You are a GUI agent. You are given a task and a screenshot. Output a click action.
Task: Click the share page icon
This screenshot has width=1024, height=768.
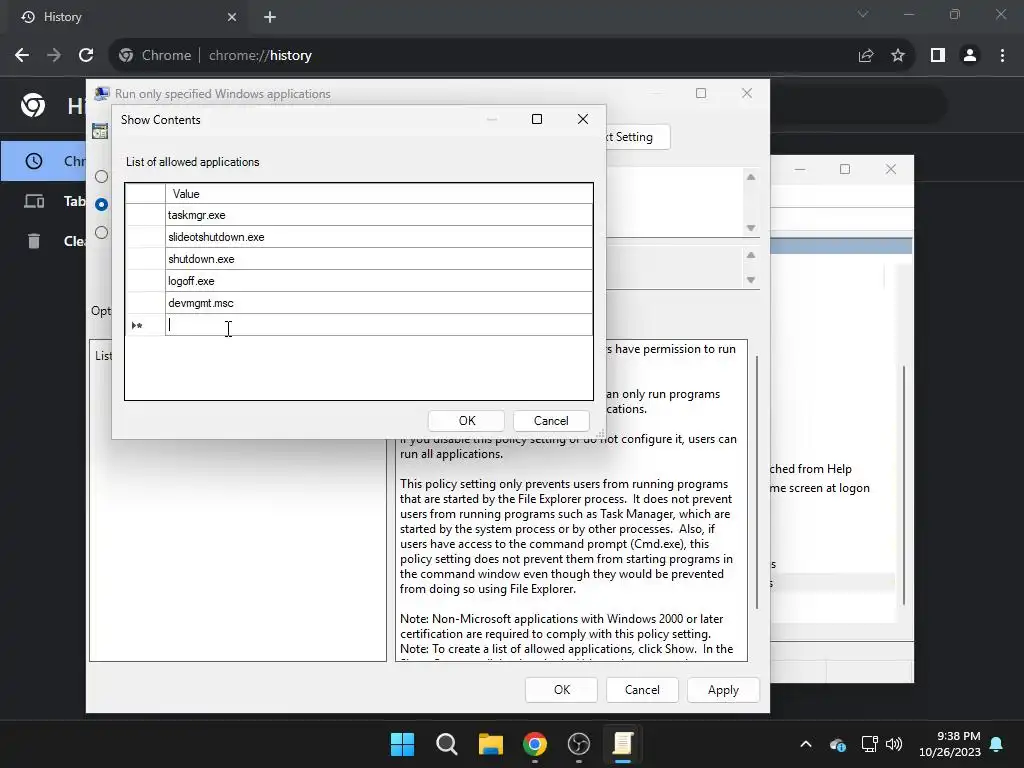[866, 56]
